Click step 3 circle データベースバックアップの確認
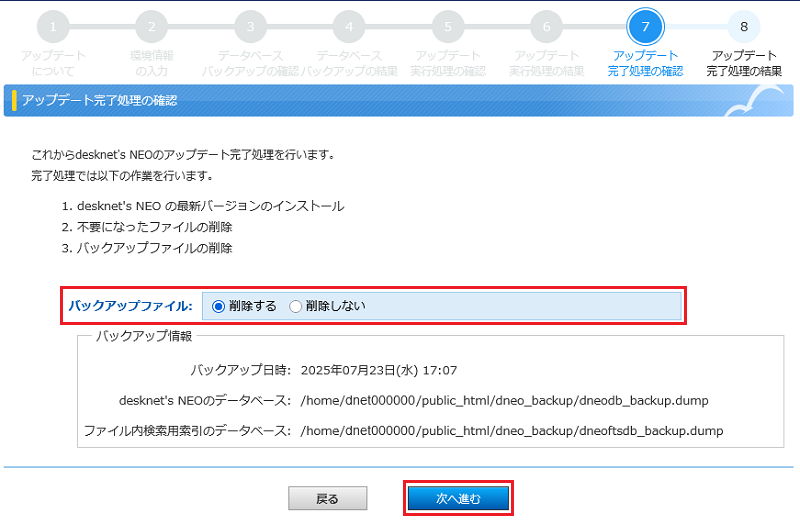Image resolution: width=800 pixels, height=524 pixels. [251, 27]
